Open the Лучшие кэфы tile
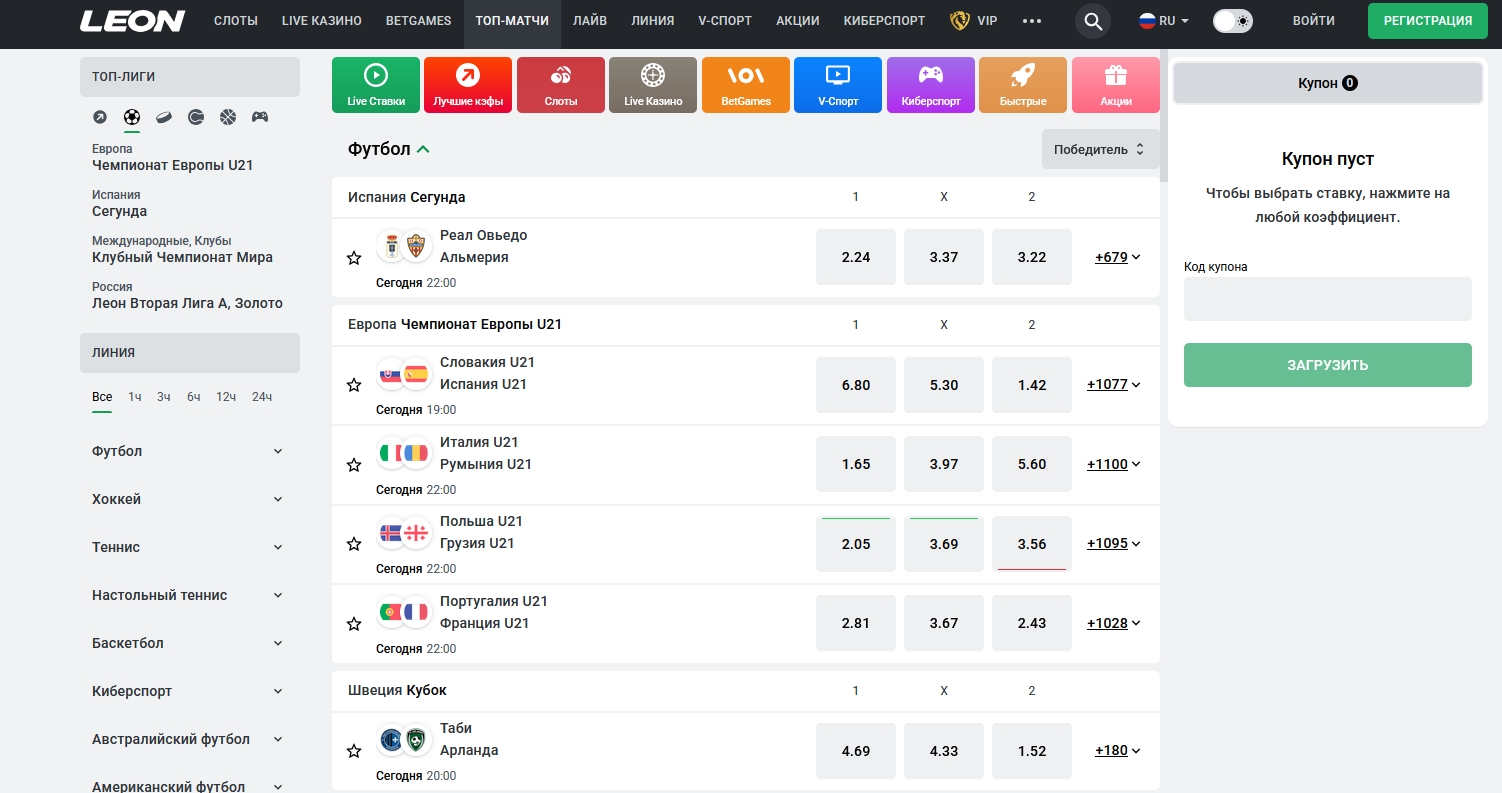Screen dimensions: 1502x793 point(468,85)
